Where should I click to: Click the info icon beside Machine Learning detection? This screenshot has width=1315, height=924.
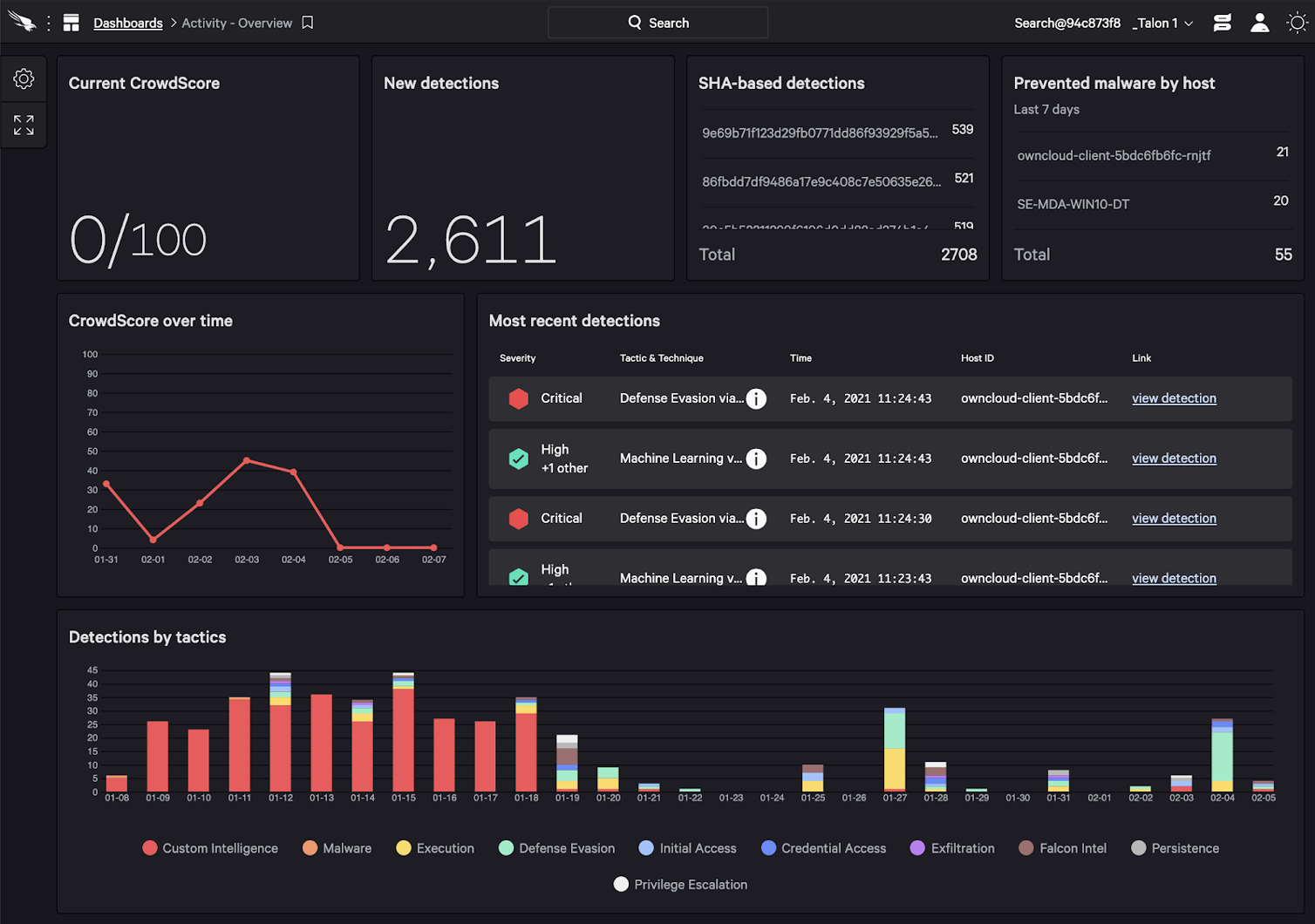(755, 459)
